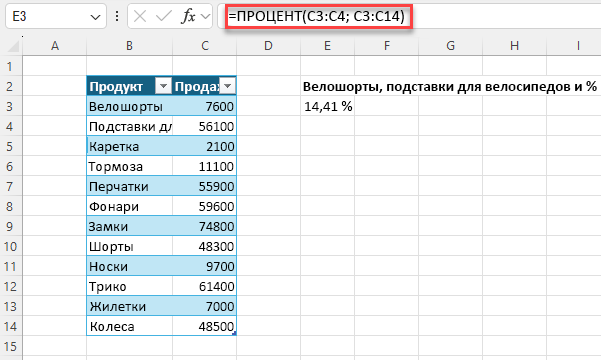601x360 pixels.
Task: Select column A header
Action: pyautogui.click(x=55, y=46)
